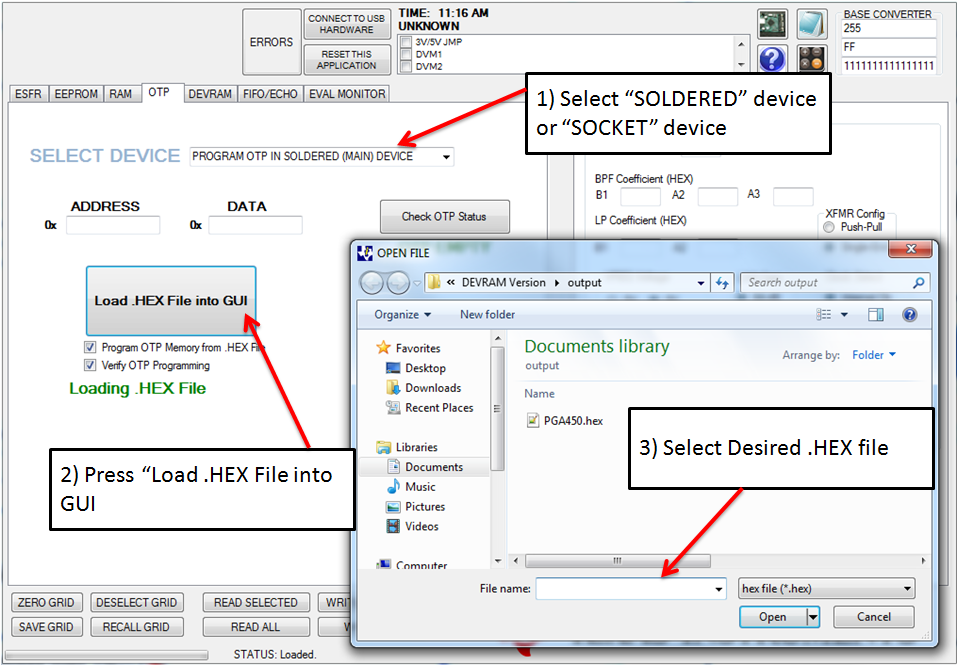Open the notepad icon near Base Converter
The width and height of the screenshot is (958, 666).
(x=811, y=22)
